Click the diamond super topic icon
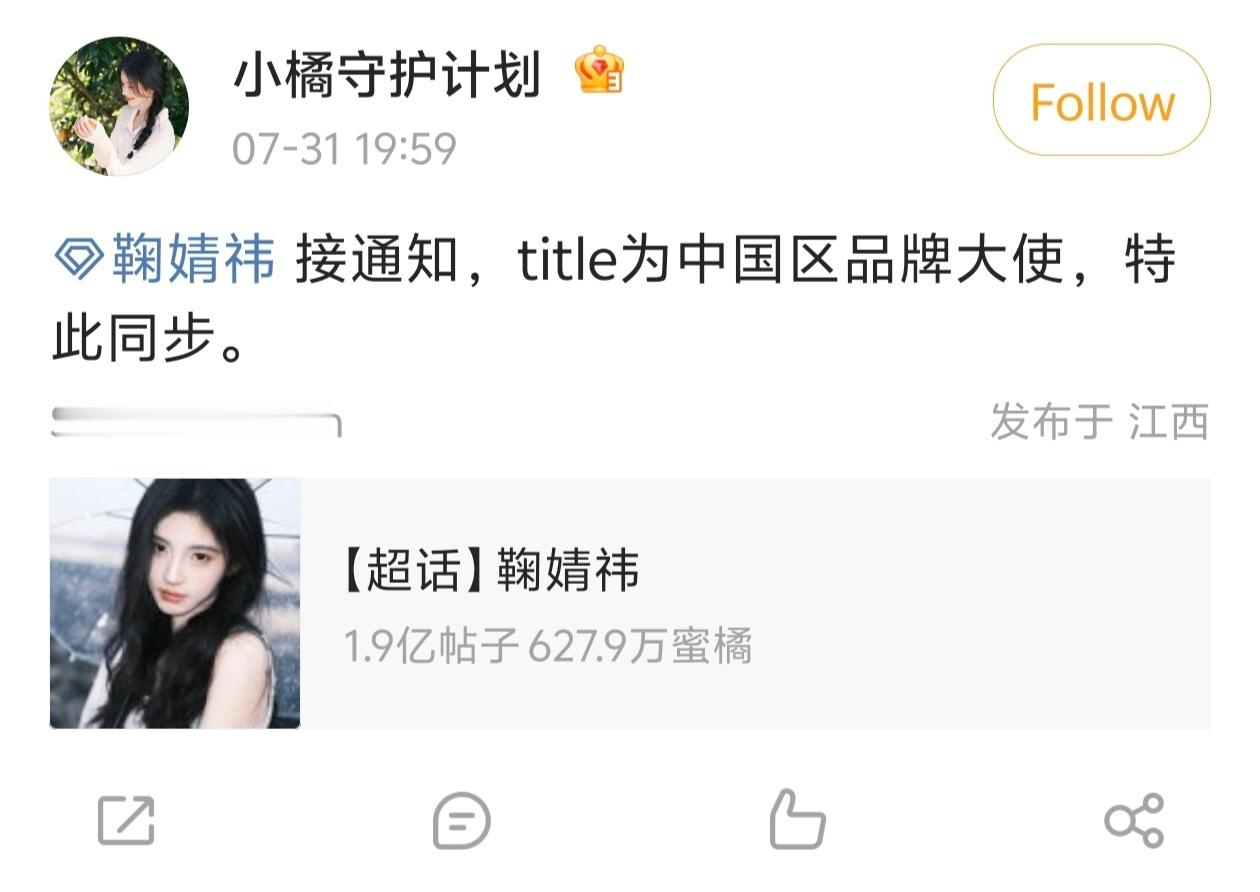This screenshot has height=892, width=1260. click(x=78, y=261)
